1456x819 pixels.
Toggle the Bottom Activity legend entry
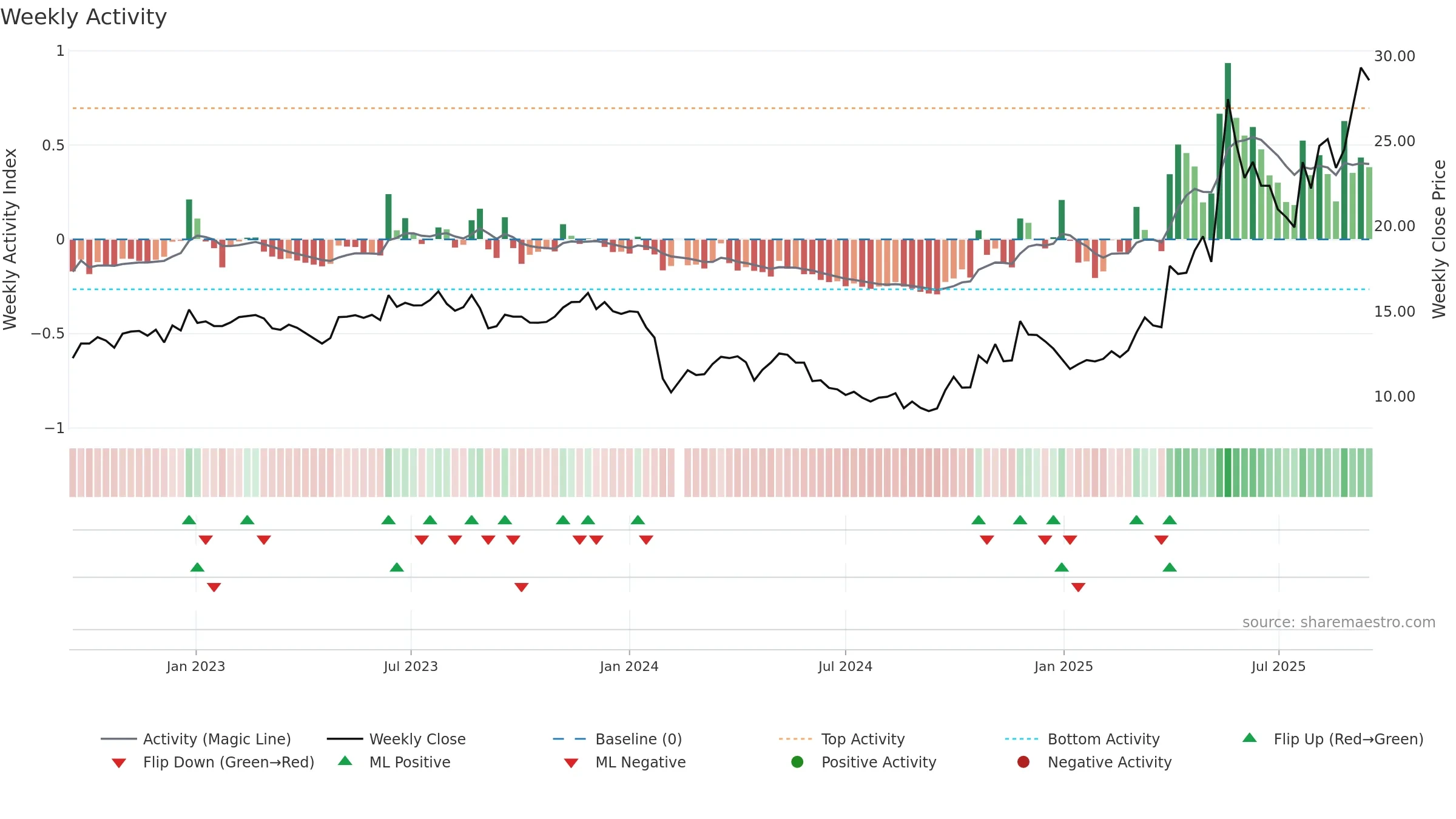(x=1082, y=739)
